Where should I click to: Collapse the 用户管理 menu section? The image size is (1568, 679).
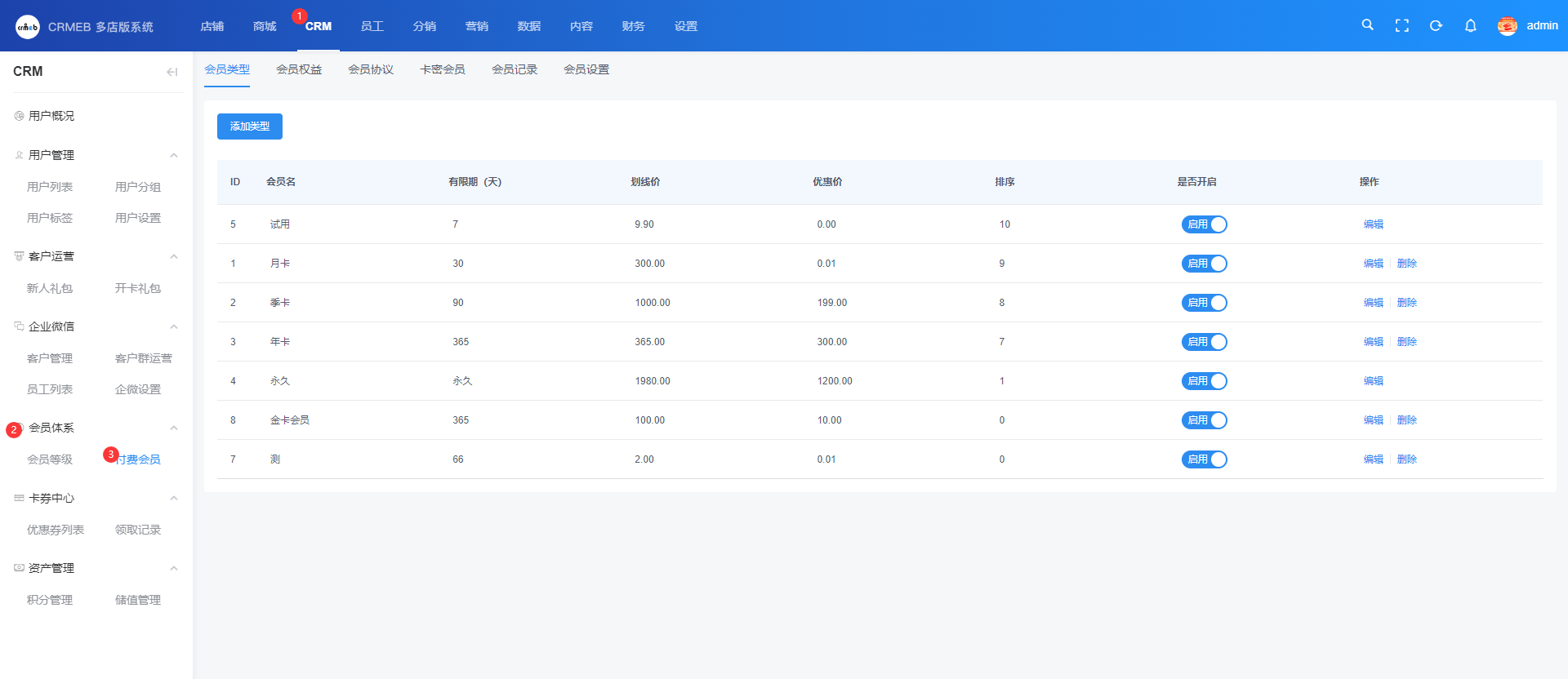pyautogui.click(x=173, y=155)
